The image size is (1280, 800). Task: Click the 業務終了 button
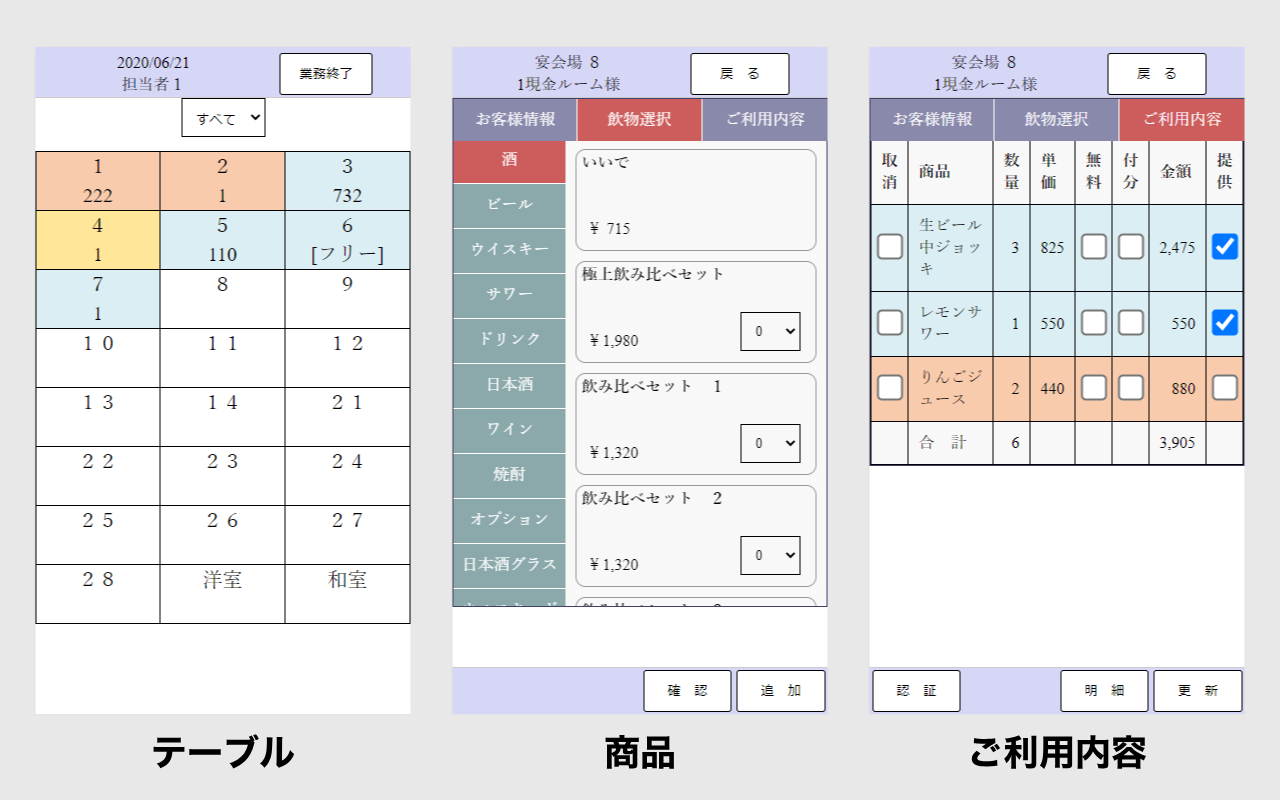325,74
